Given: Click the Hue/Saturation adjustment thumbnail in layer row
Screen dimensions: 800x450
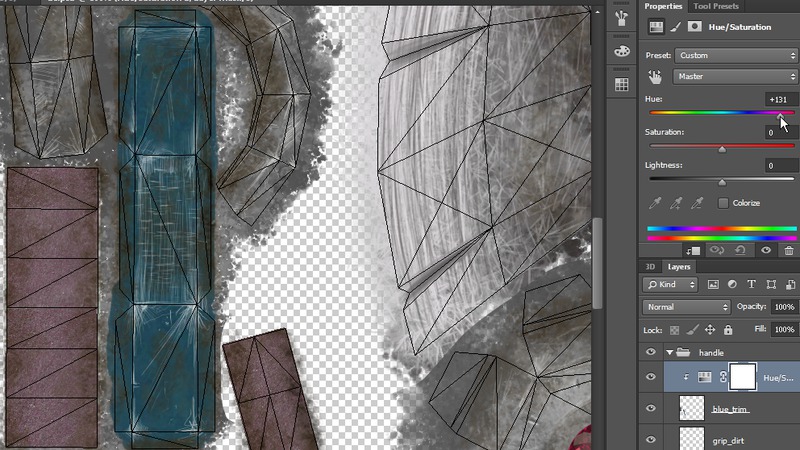Looking at the screenshot, I should [705, 378].
